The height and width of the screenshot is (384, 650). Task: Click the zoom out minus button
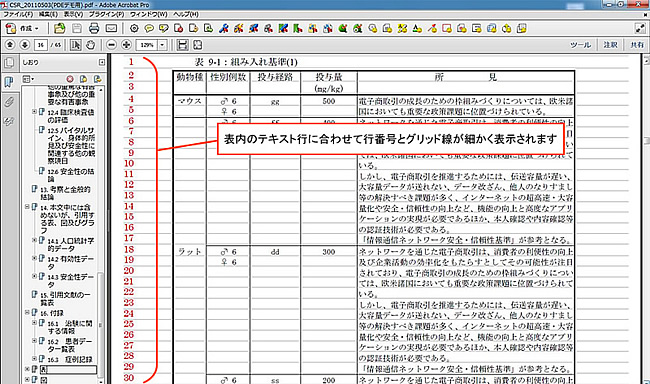(x=111, y=45)
